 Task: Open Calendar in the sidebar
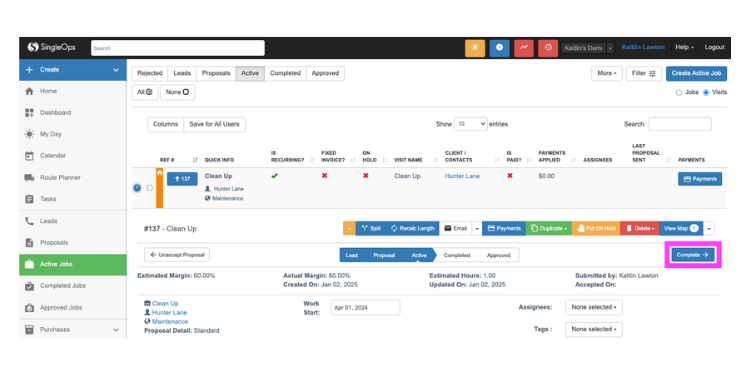(x=73, y=156)
